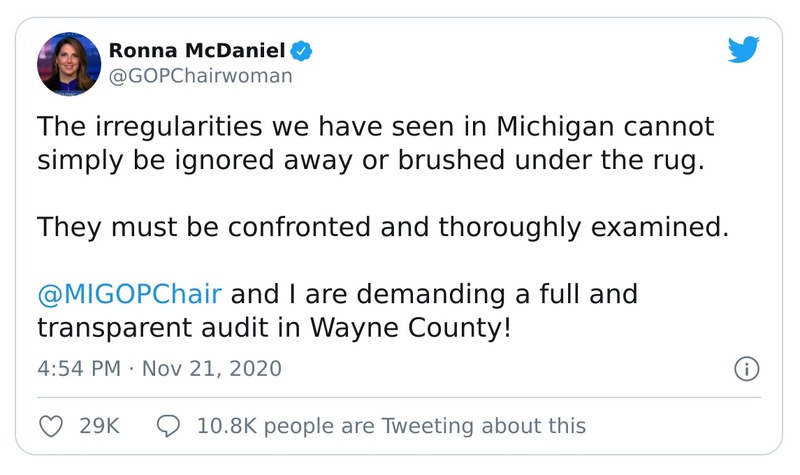Click the Twitter bird logo
This screenshot has height=475, width=800.
click(x=742, y=50)
